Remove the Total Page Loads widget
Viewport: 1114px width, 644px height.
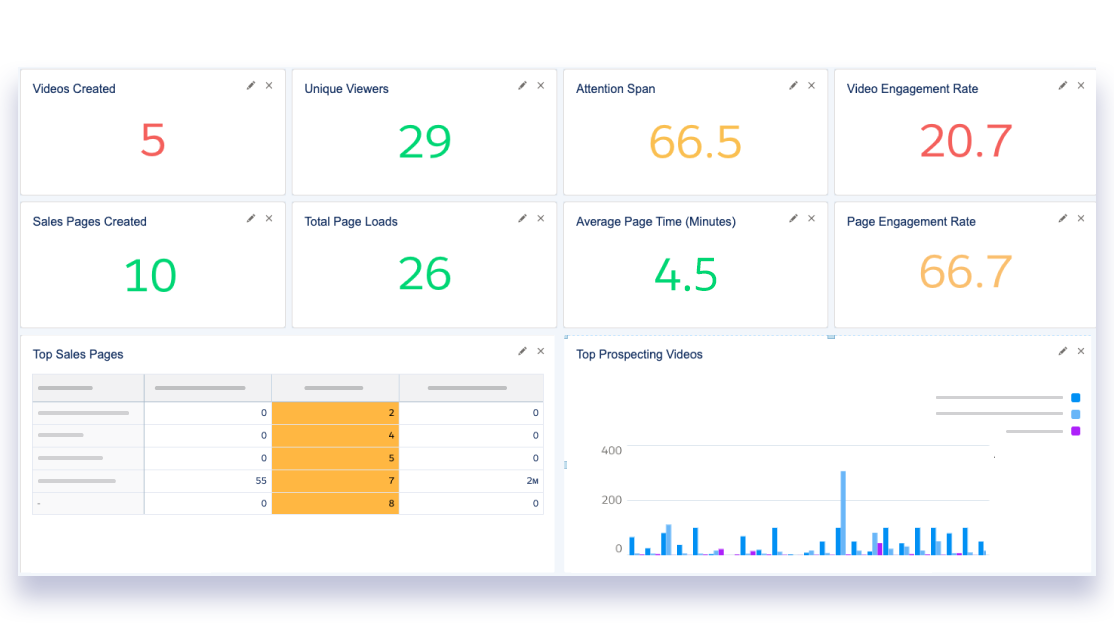pos(540,217)
